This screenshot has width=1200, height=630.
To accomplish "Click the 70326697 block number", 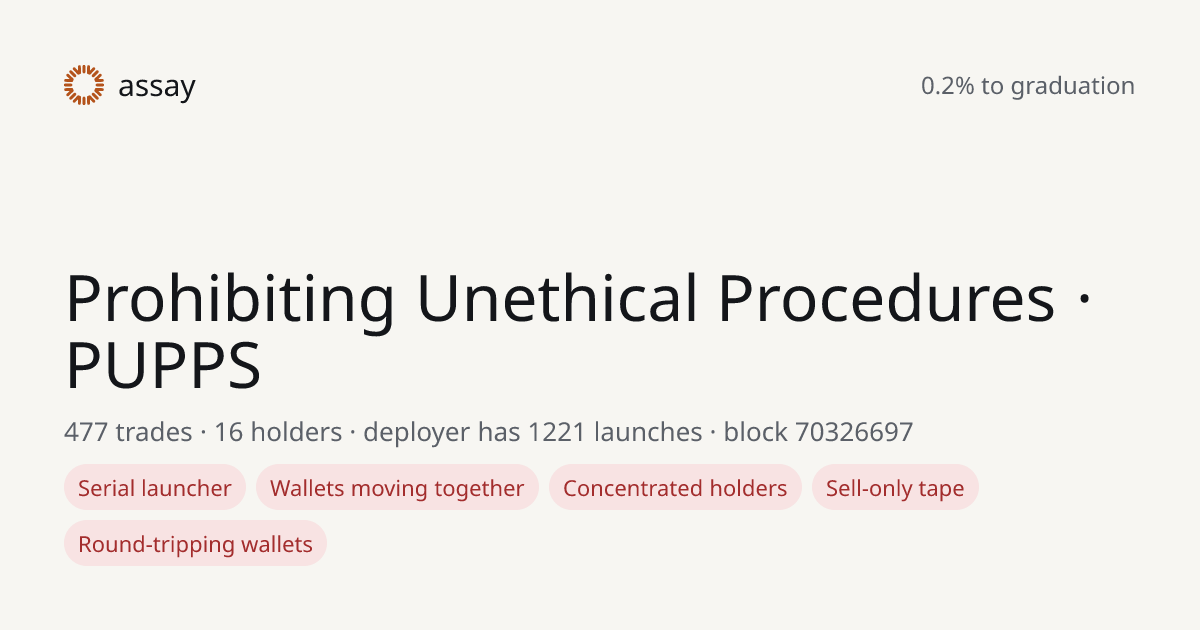I will pyautogui.click(x=854, y=432).
